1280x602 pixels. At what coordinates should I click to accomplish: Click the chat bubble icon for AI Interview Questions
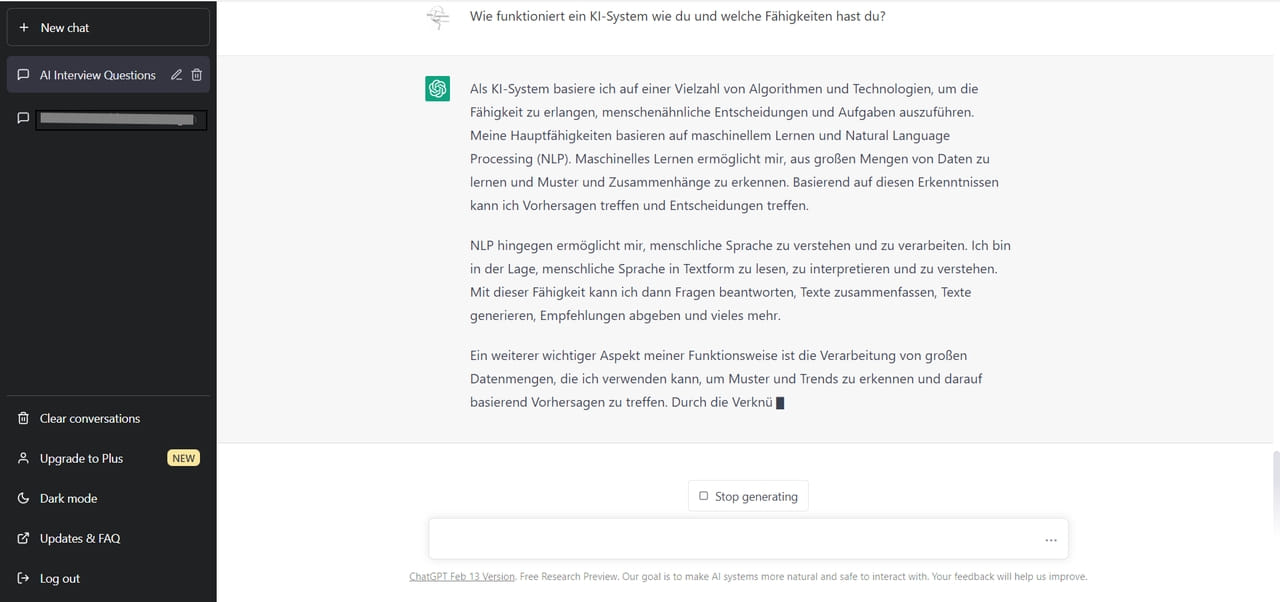tap(24, 75)
